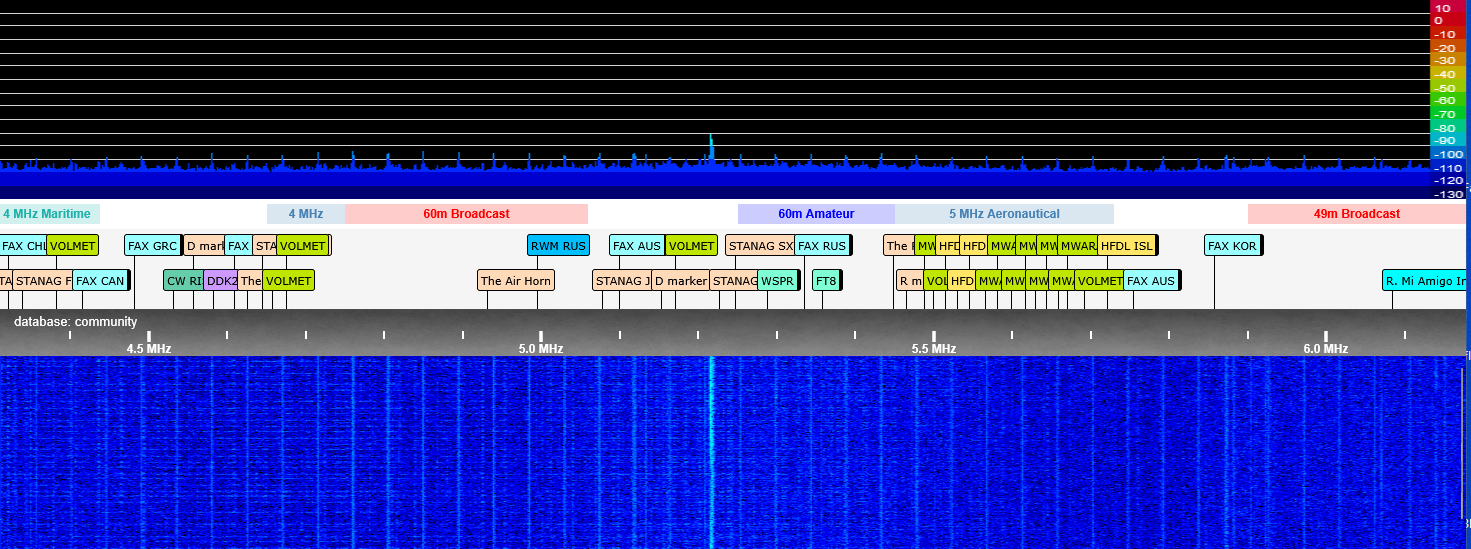
Task: Select the RWM RUS station label
Action: pyautogui.click(x=558, y=246)
